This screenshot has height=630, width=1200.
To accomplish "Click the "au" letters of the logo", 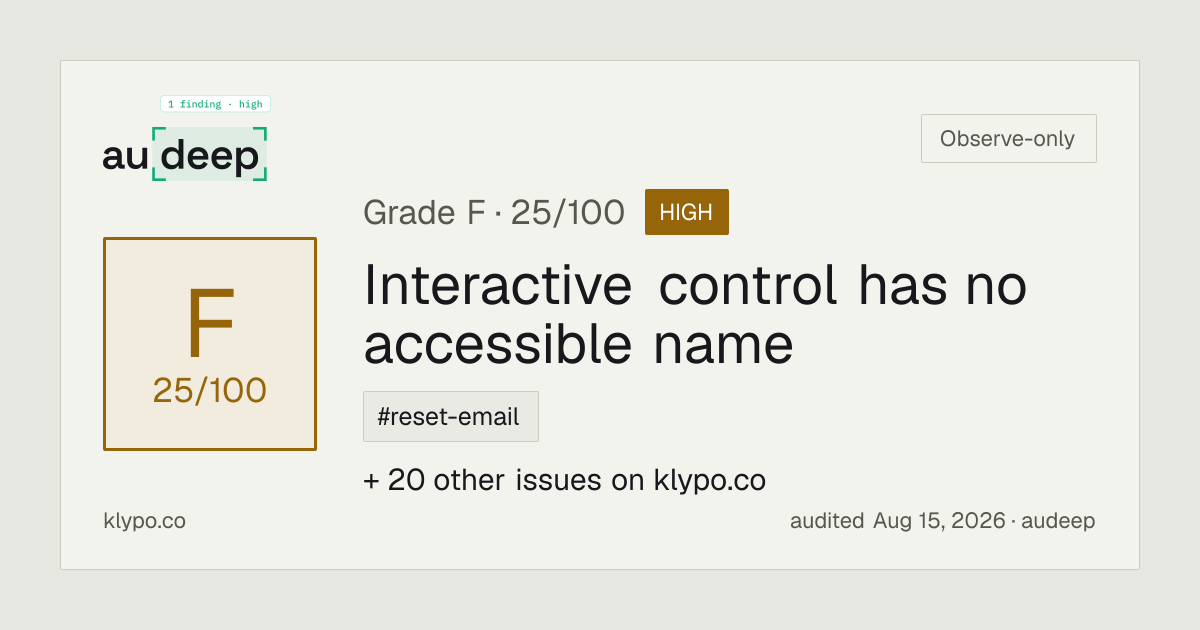I will click(x=126, y=157).
